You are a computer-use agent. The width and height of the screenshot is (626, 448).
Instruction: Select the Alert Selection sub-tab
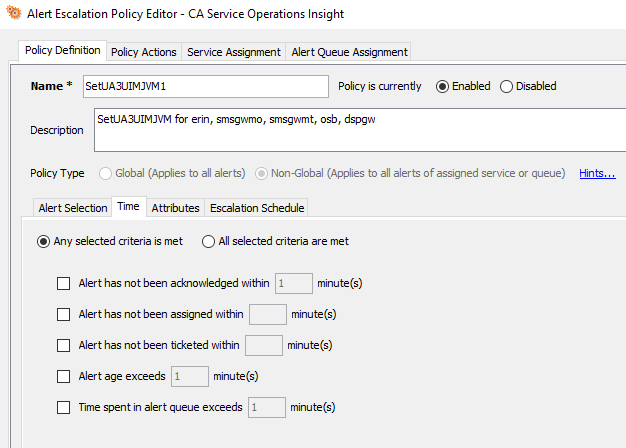point(73,208)
